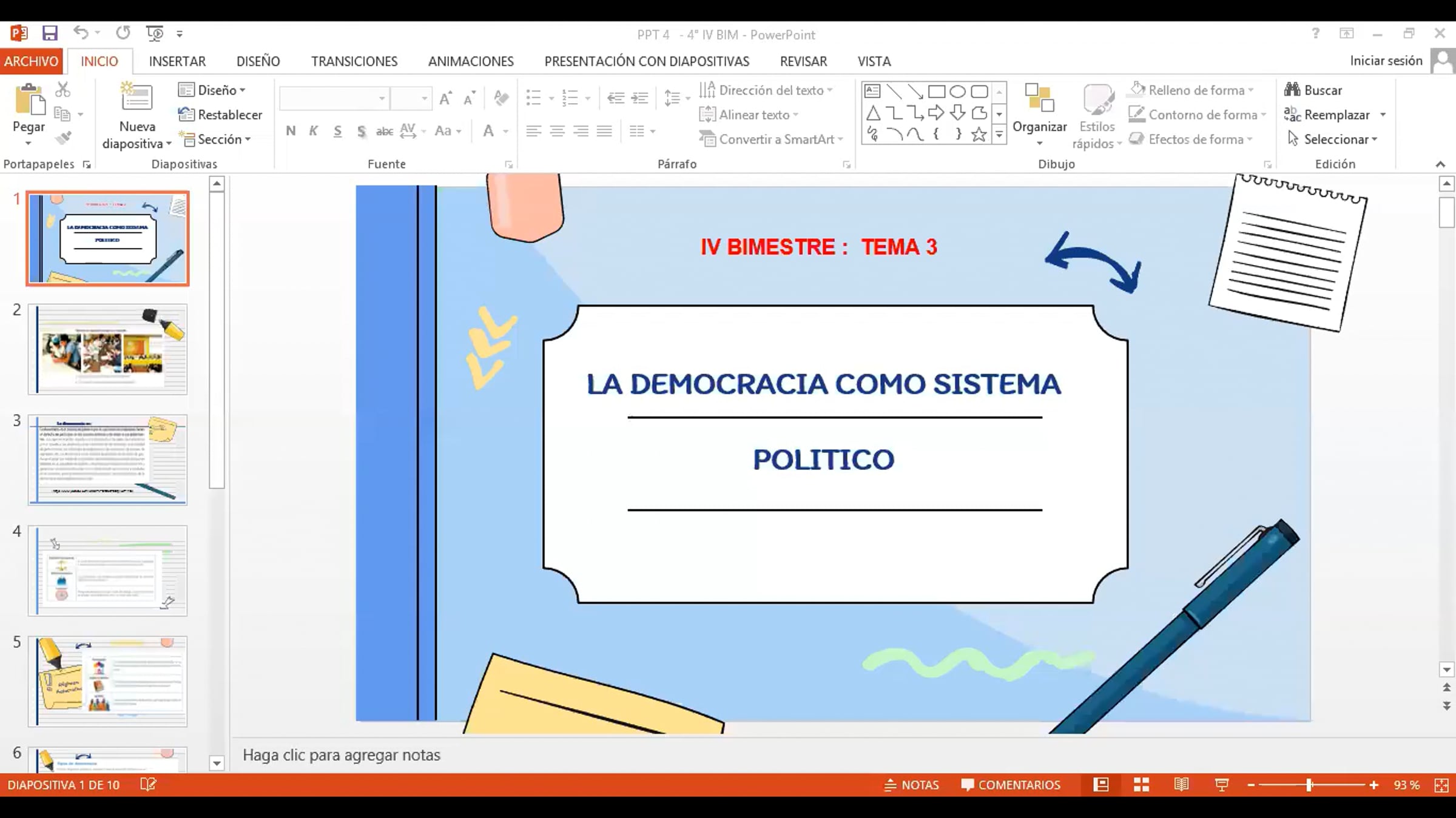Click the Restablecer button
This screenshot has height=818, width=1456.
click(220, 115)
